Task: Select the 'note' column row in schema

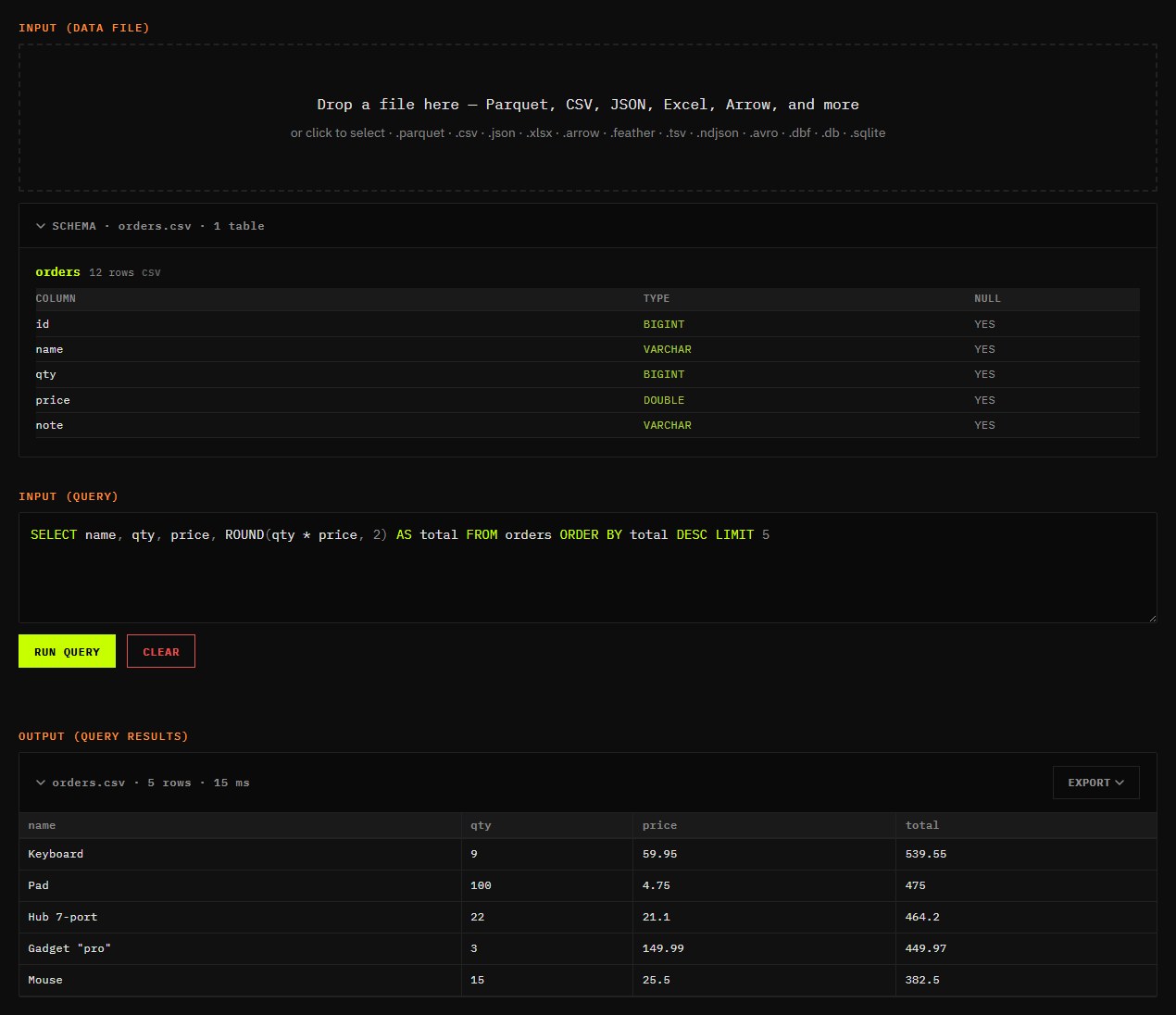Action: click(587, 425)
